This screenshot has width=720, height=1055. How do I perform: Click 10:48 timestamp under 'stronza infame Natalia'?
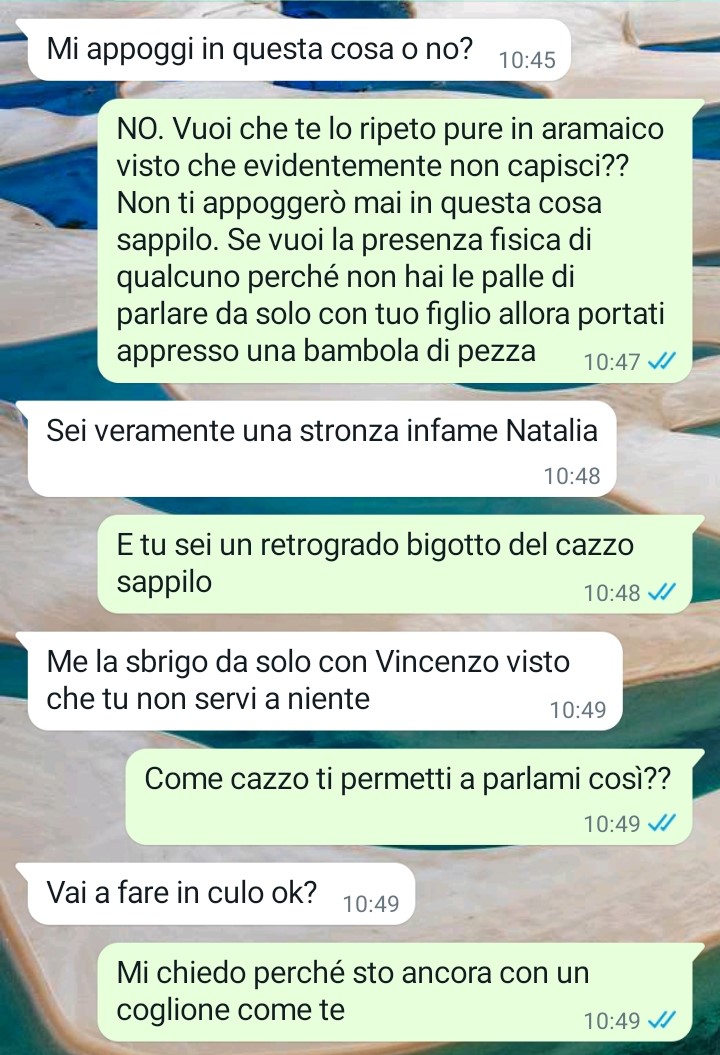(572, 476)
